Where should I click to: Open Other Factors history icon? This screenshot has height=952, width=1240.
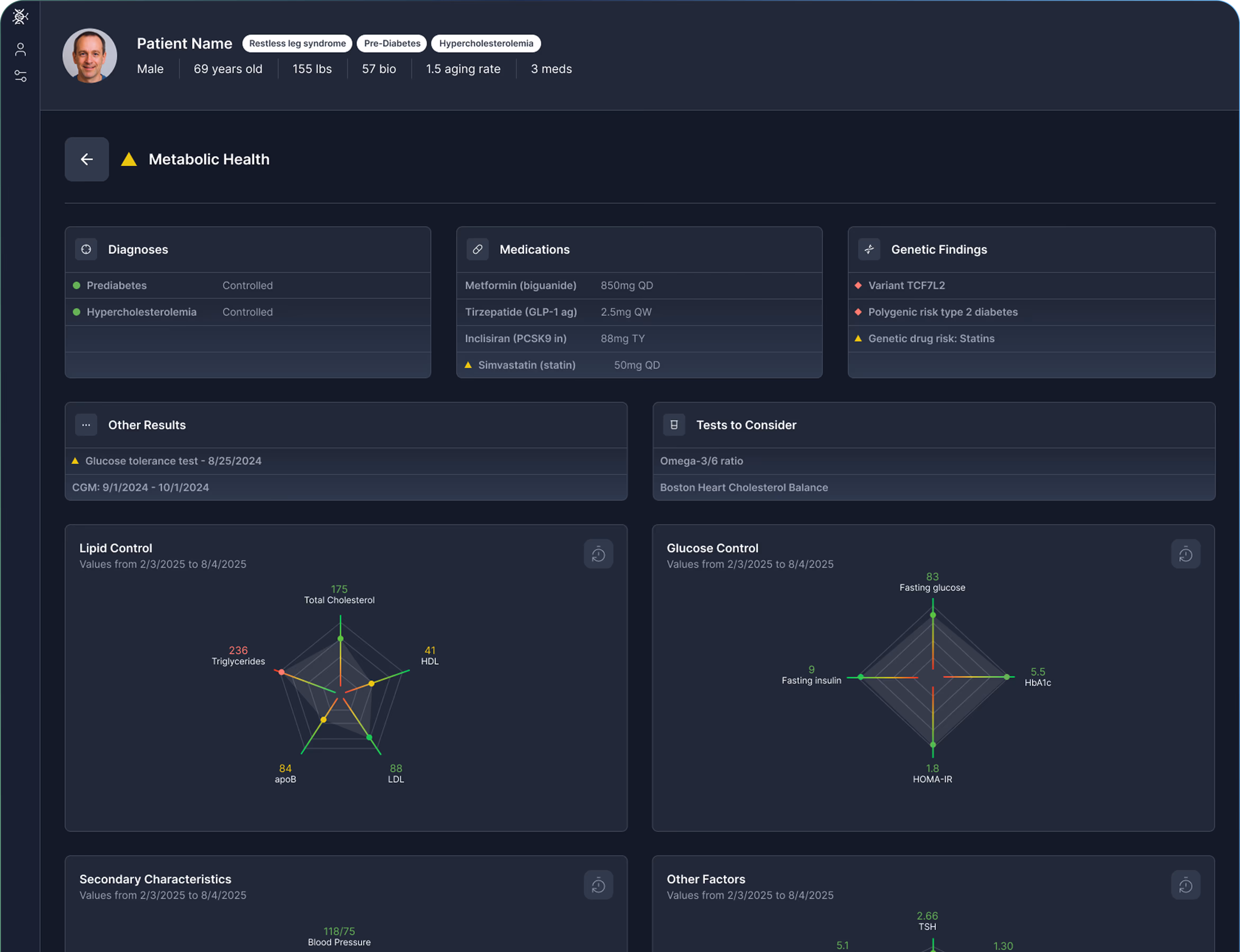pos(1185,885)
